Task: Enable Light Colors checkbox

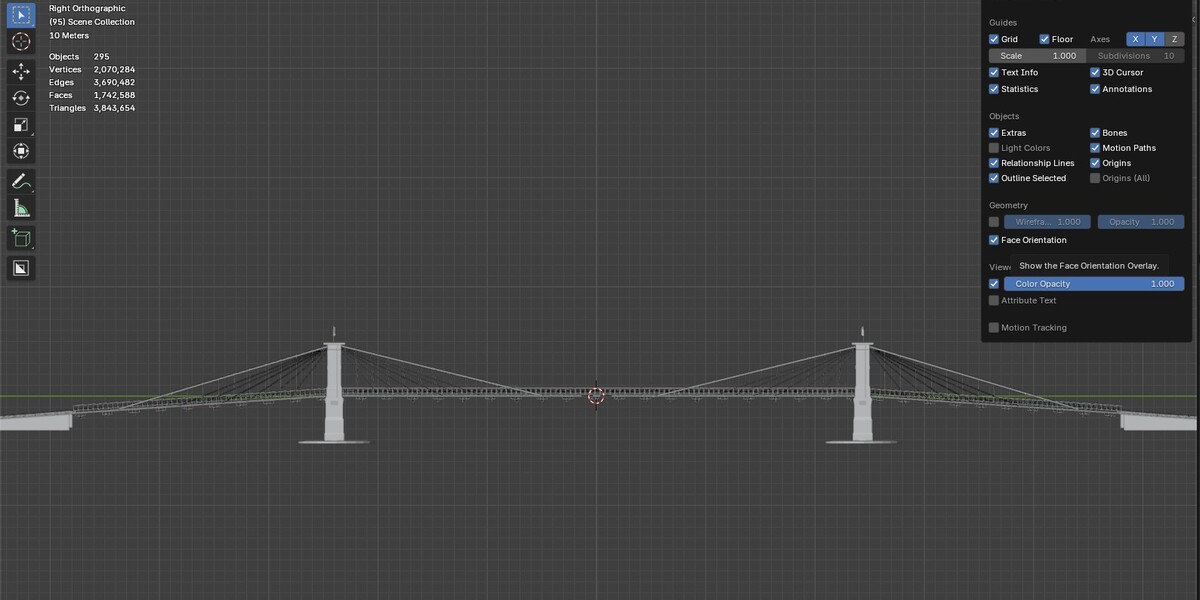Action: (x=994, y=148)
